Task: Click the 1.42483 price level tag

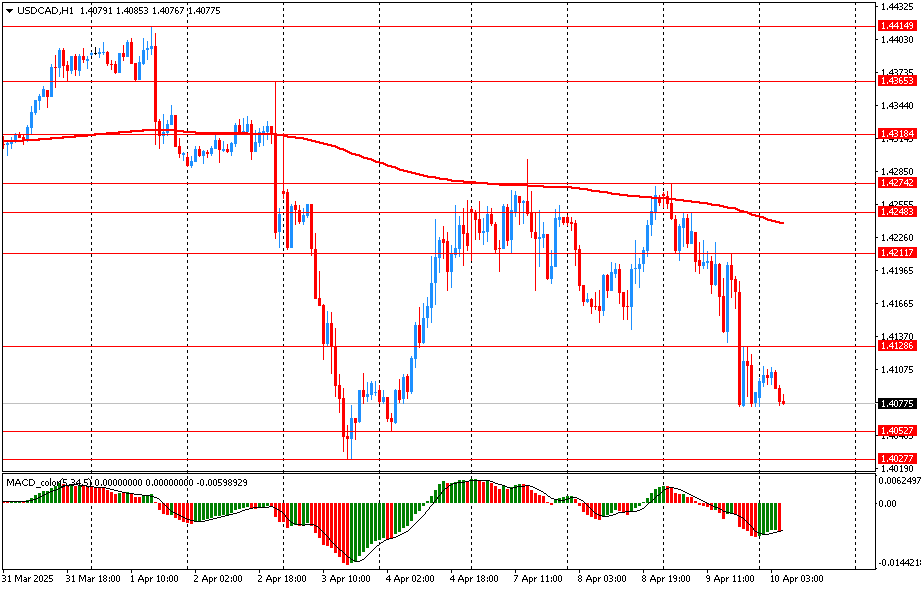Action: point(896,212)
